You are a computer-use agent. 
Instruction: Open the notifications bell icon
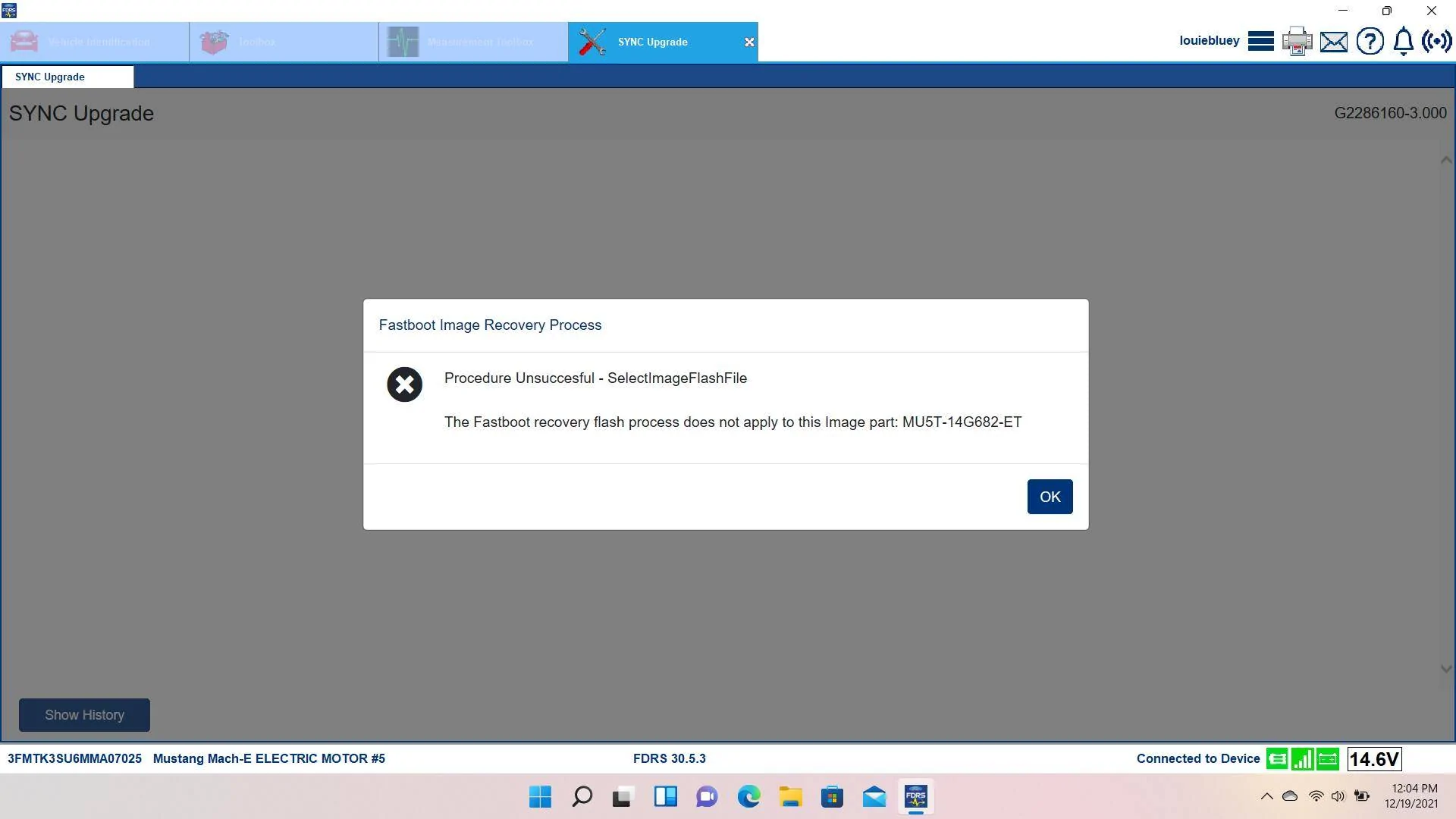pyautogui.click(x=1404, y=41)
